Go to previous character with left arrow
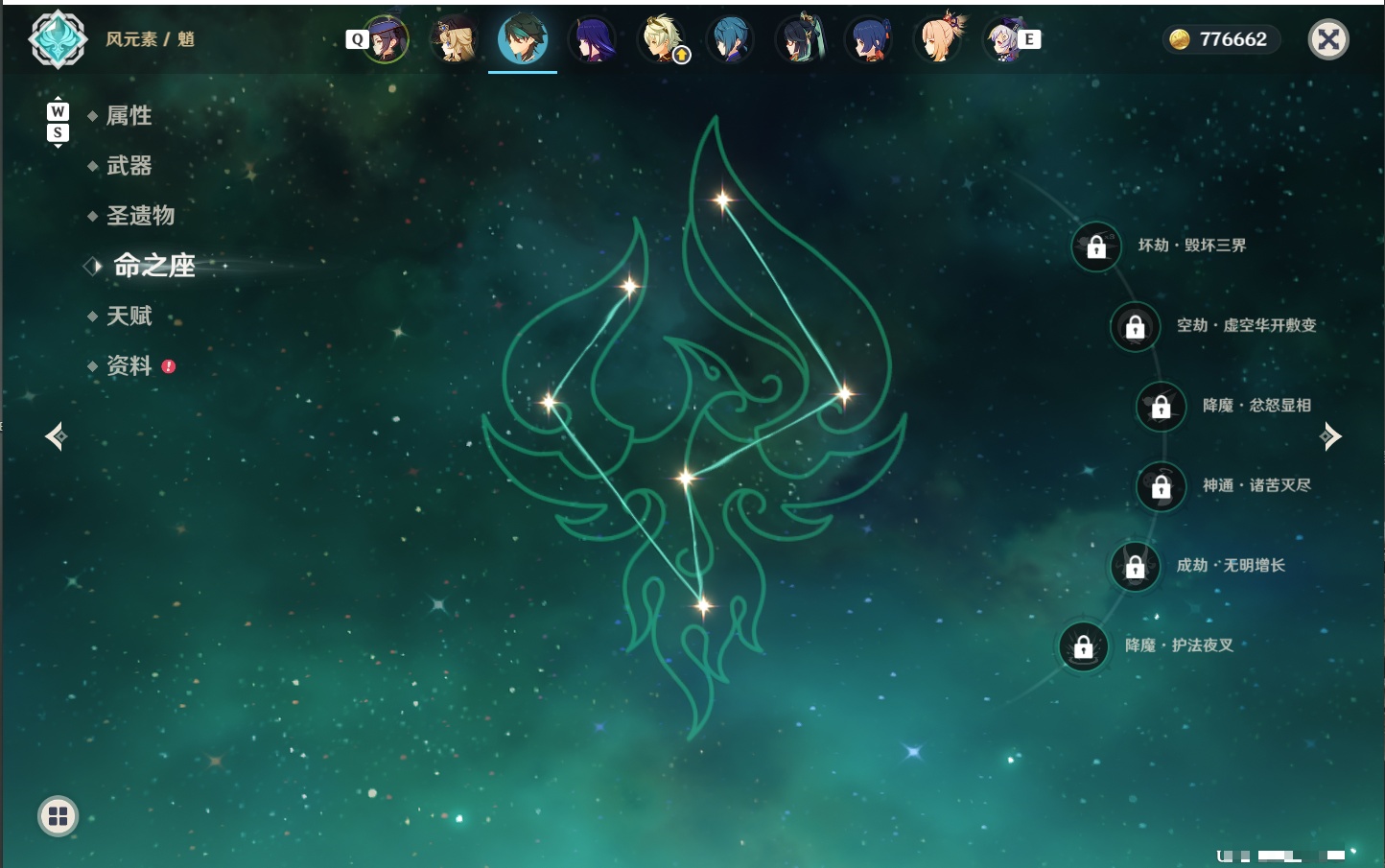1385x868 pixels. (x=56, y=436)
